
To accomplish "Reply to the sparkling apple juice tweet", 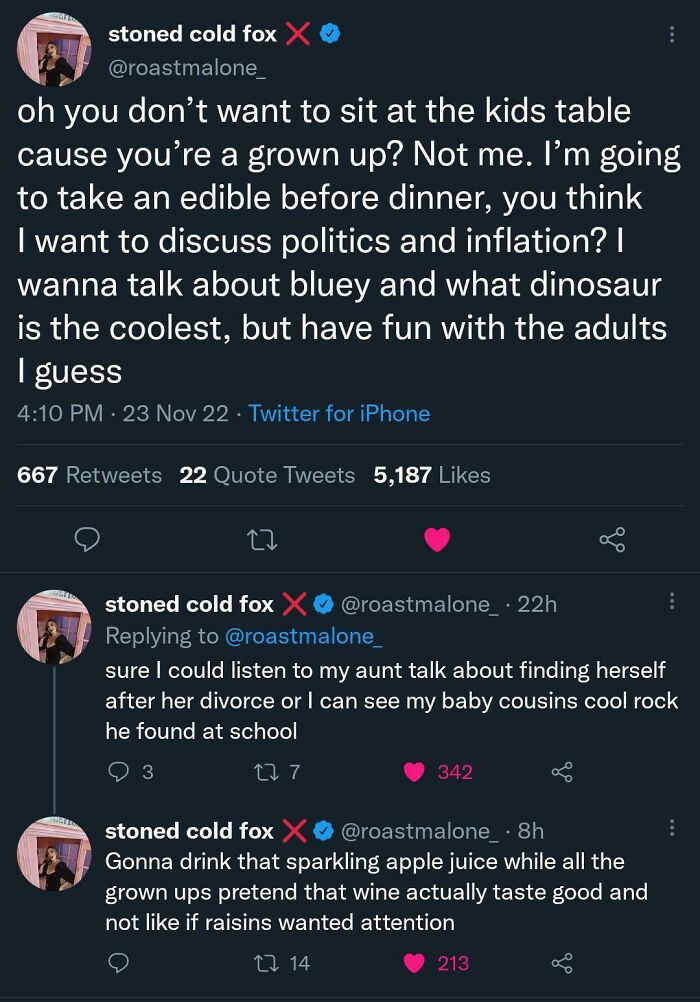I will pos(119,963).
